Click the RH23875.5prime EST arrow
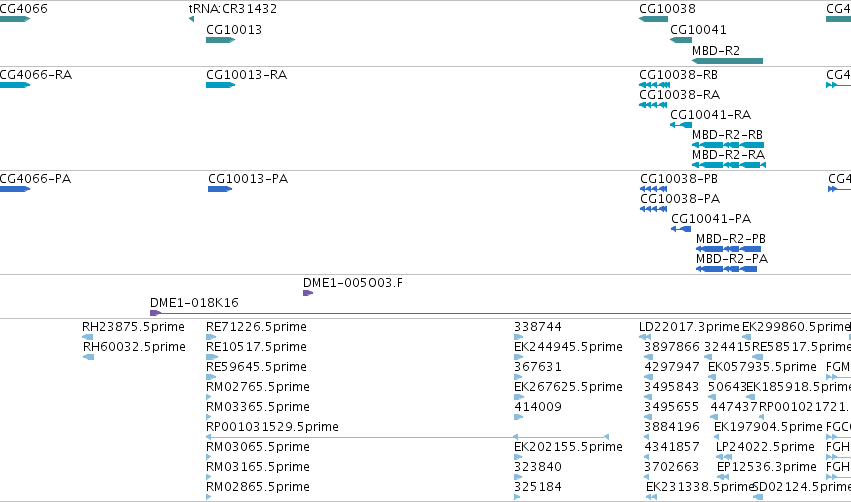This screenshot has width=851, height=502. pyautogui.click(x=87, y=337)
